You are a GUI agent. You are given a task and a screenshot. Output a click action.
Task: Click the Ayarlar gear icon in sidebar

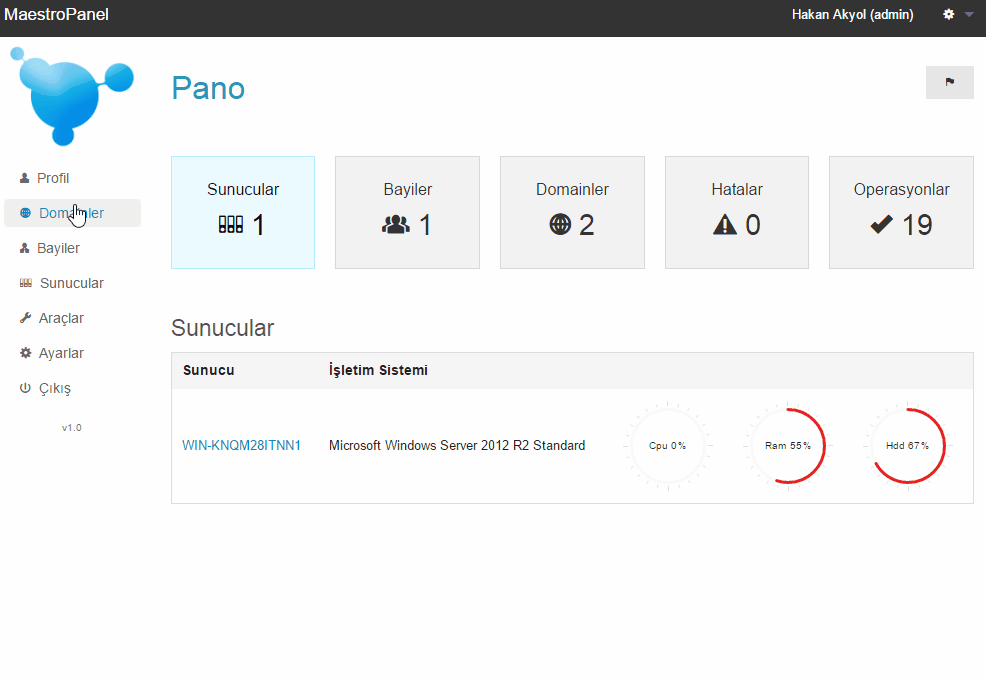click(25, 353)
